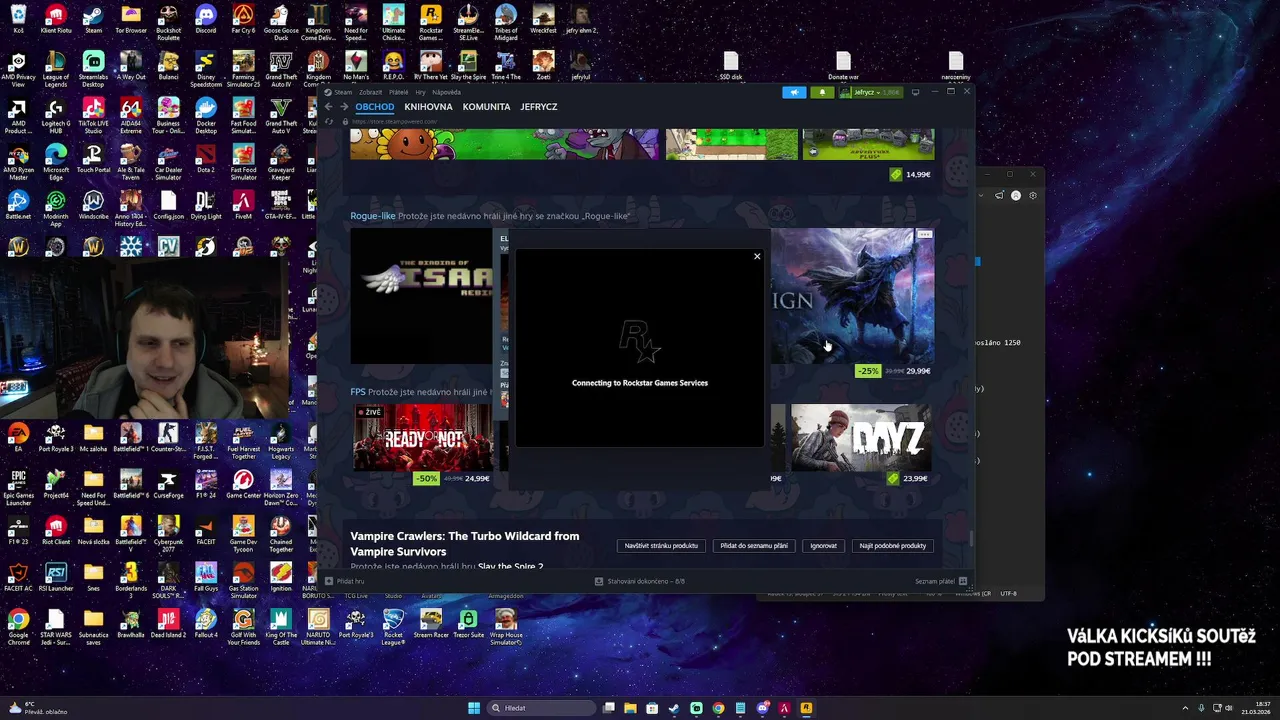Open Steam announcements megaphone button

[x=794, y=92]
